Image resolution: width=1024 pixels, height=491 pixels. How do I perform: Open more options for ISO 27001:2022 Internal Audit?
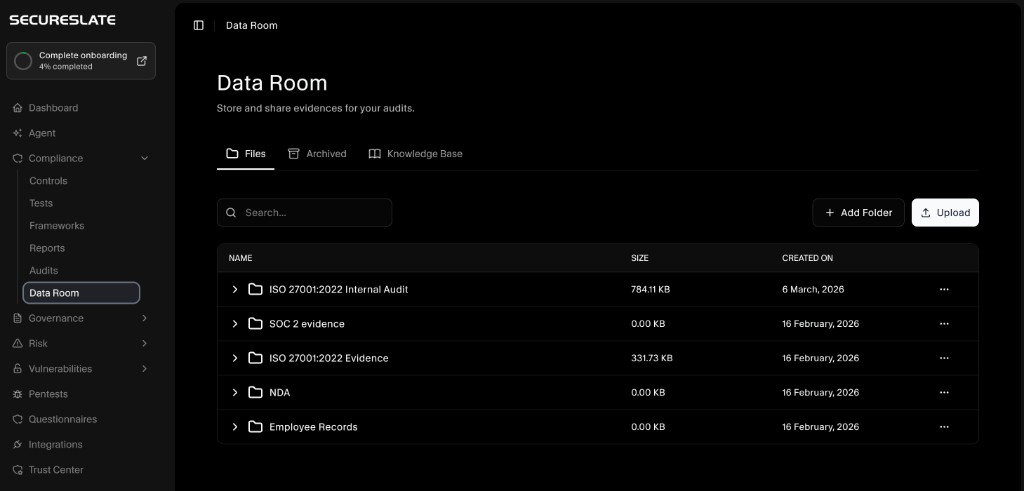944,289
